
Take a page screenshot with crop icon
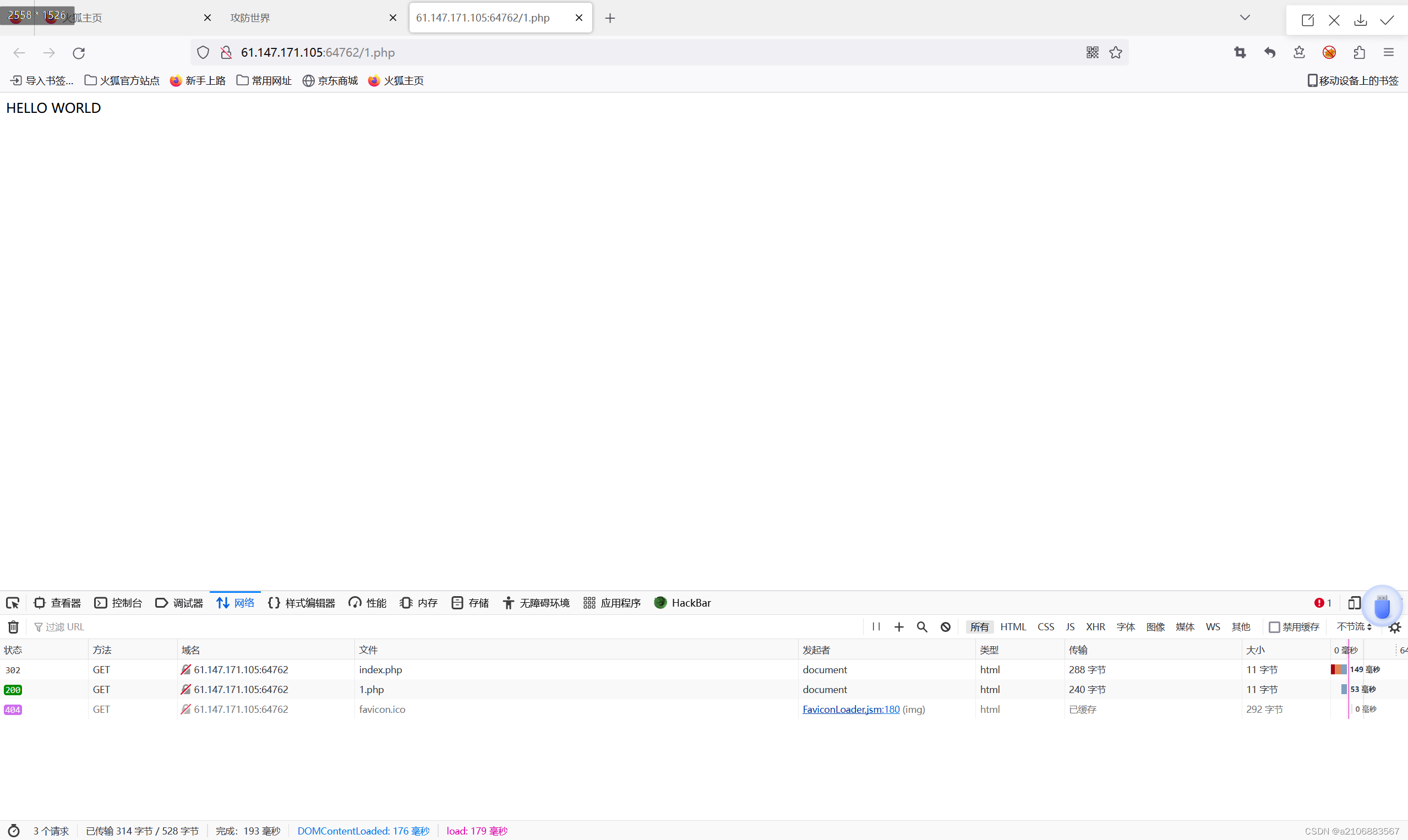(1240, 52)
